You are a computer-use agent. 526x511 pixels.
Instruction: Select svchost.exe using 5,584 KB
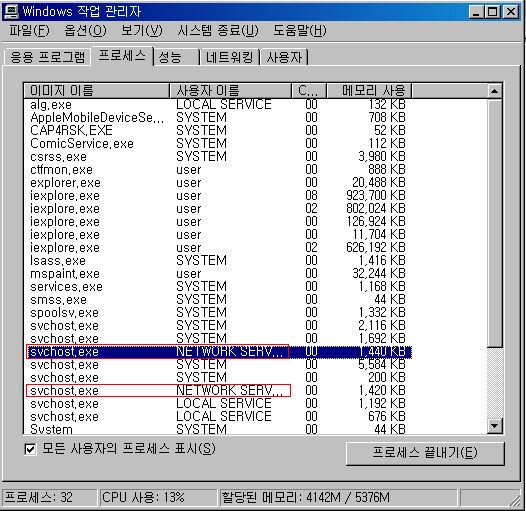[x=218, y=365]
